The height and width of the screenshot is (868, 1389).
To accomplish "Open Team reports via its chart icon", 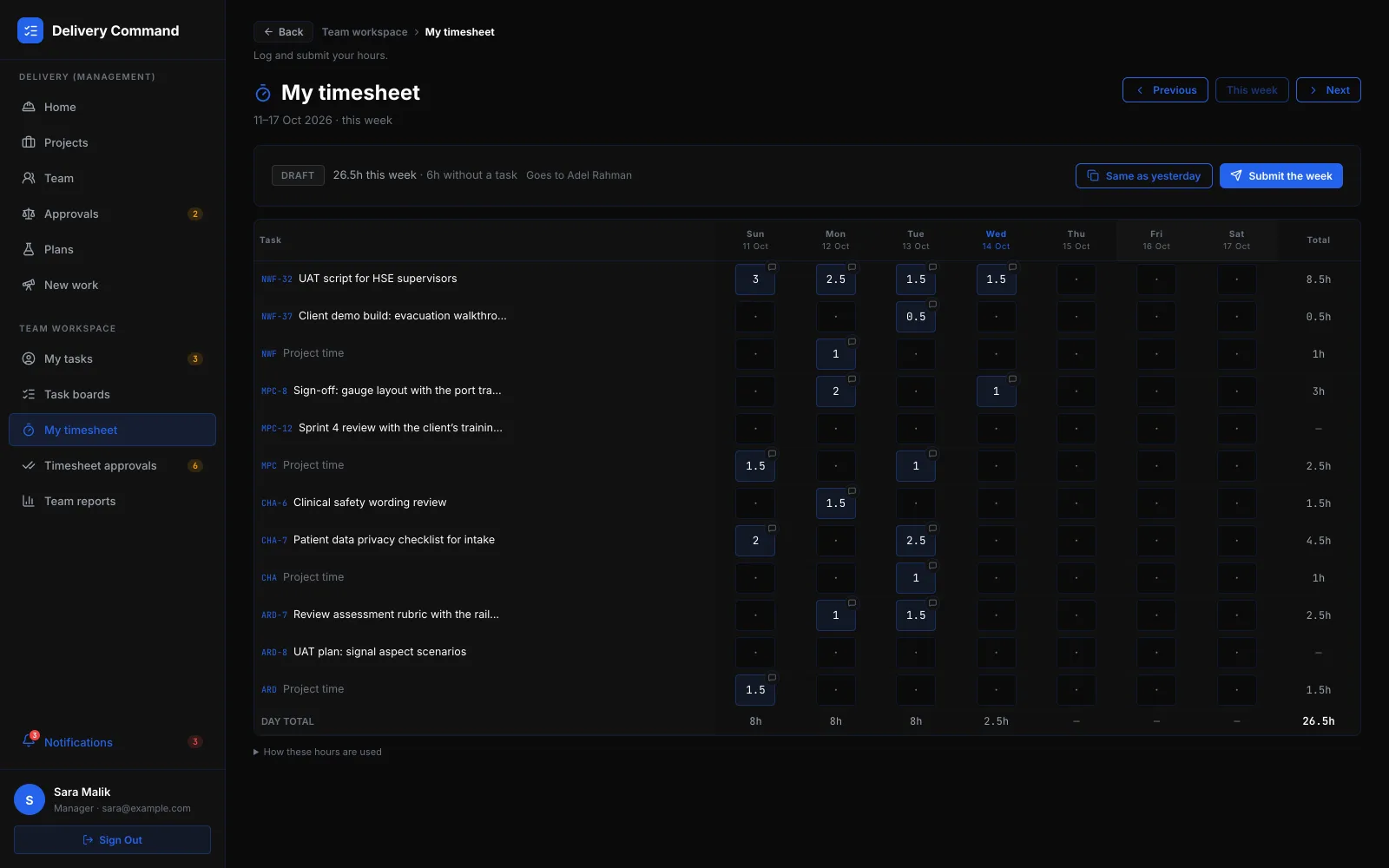I will click(29, 501).
